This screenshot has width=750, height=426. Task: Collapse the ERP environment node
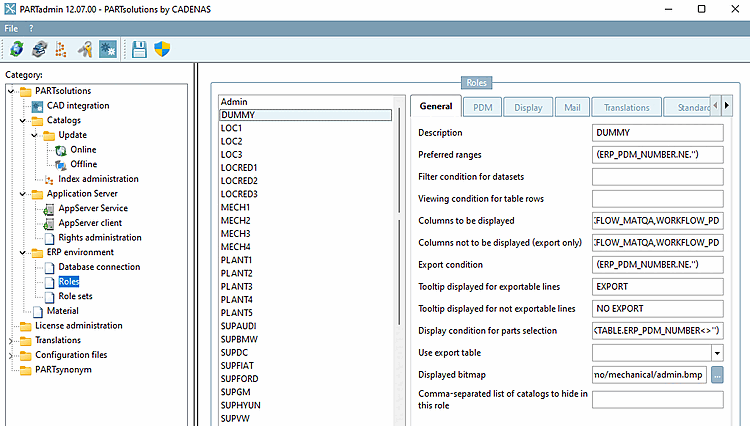pyautogui.click(x=22, y=252)
